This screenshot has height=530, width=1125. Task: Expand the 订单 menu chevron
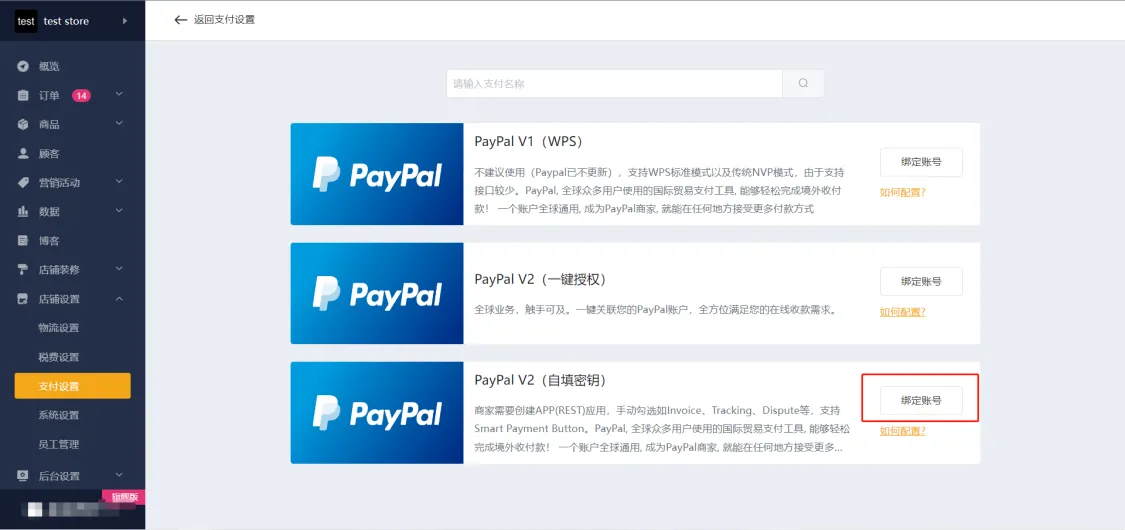click(x=119, y=95)
